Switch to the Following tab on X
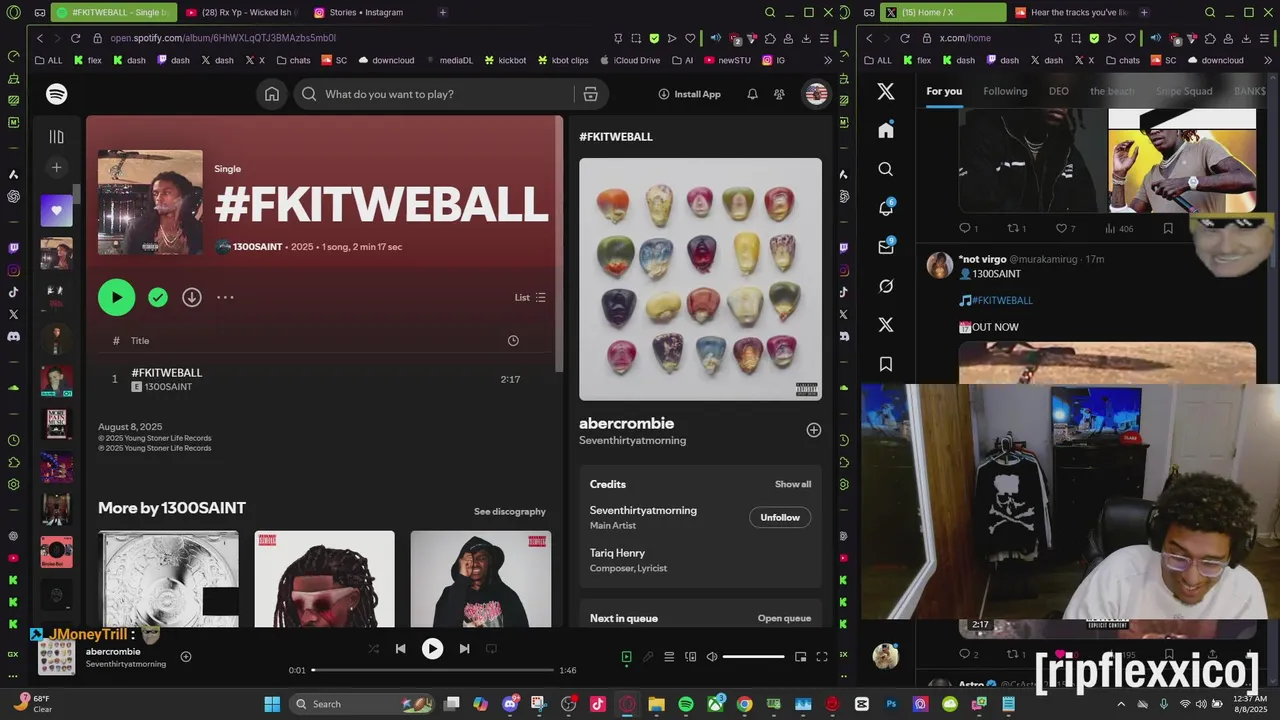 (1005, 91)
